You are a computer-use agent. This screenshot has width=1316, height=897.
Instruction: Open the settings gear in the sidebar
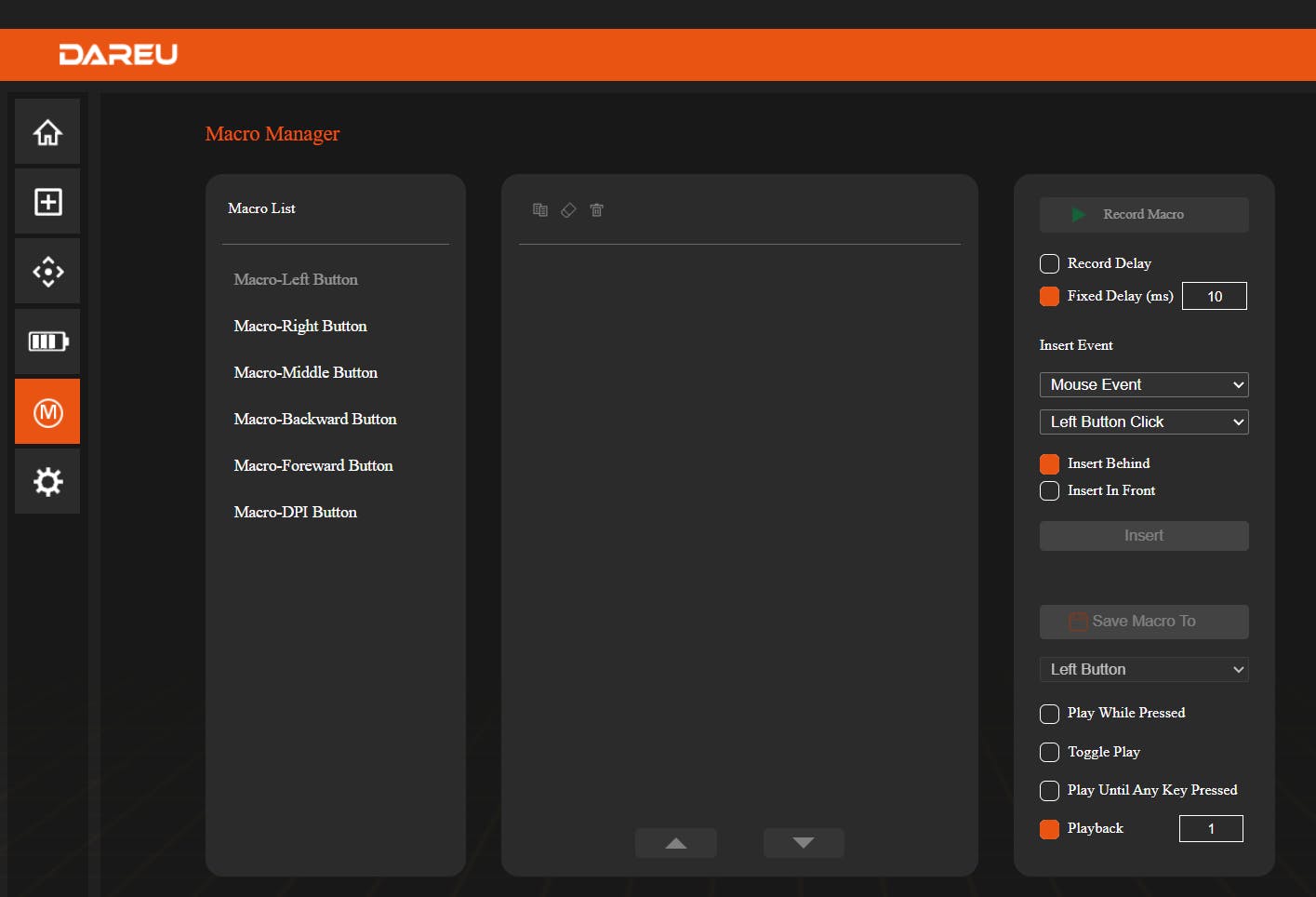[x=47, y=481]
